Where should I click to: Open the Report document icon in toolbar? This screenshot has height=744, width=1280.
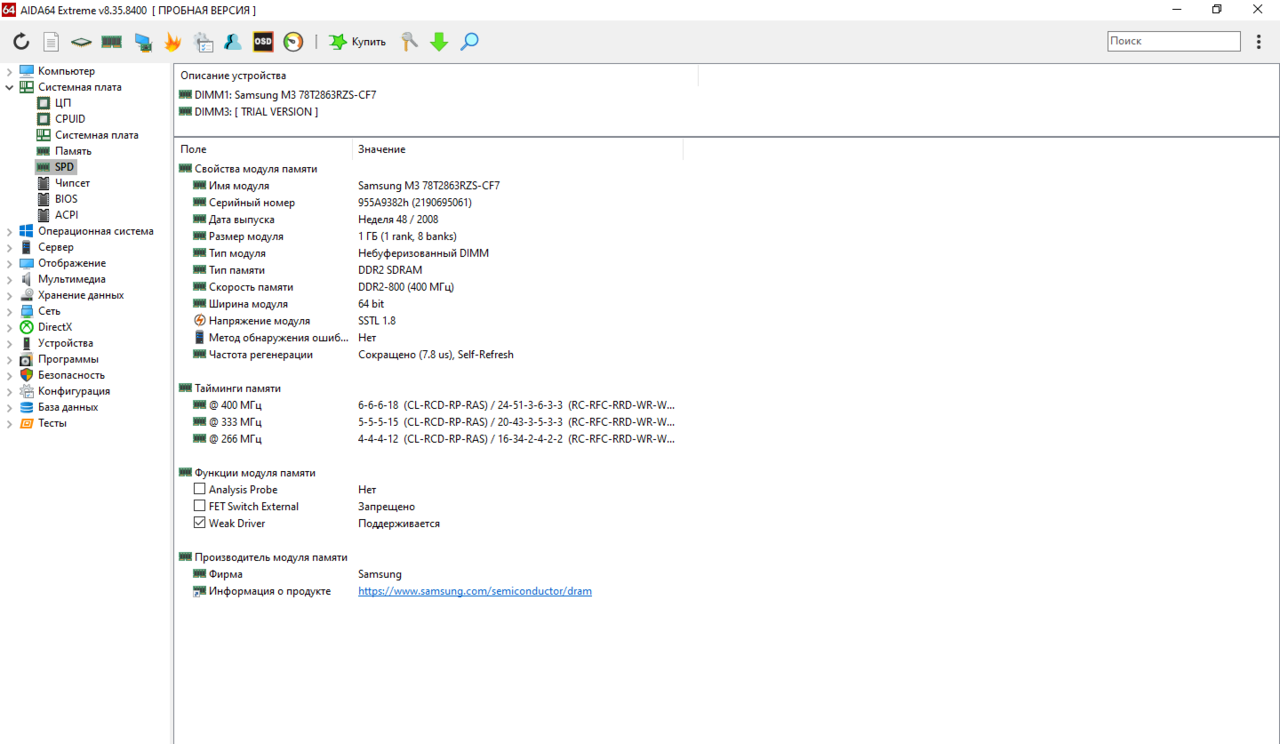[51, 42]
